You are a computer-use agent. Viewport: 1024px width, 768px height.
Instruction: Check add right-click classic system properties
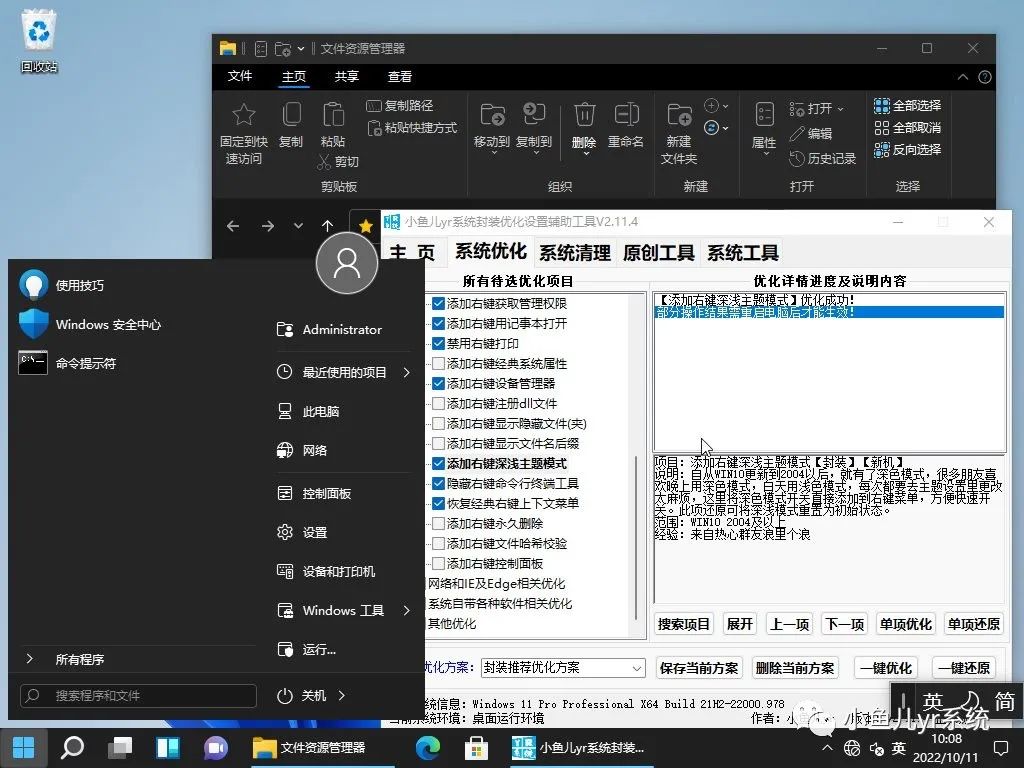pos(438,363)
